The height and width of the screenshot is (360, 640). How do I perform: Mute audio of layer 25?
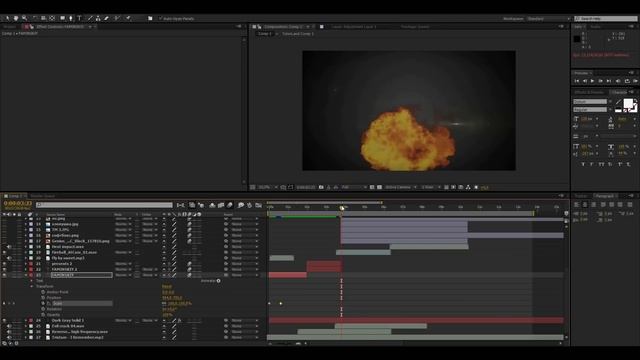(x=9, y=326)
